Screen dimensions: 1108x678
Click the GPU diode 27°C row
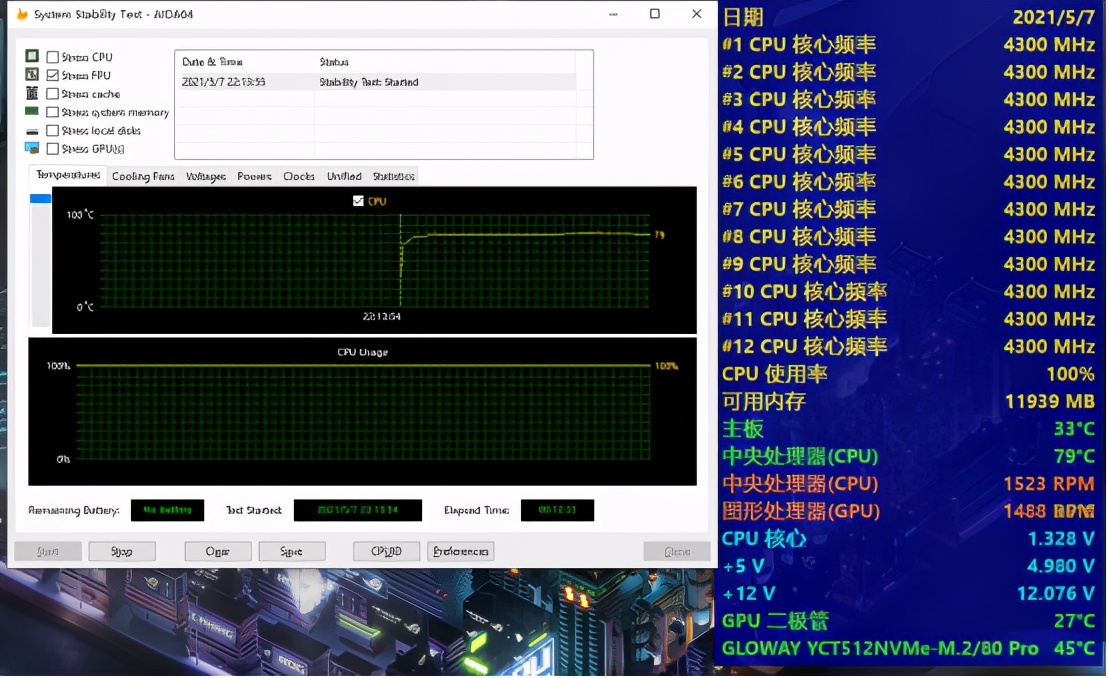tap(909, 621)
